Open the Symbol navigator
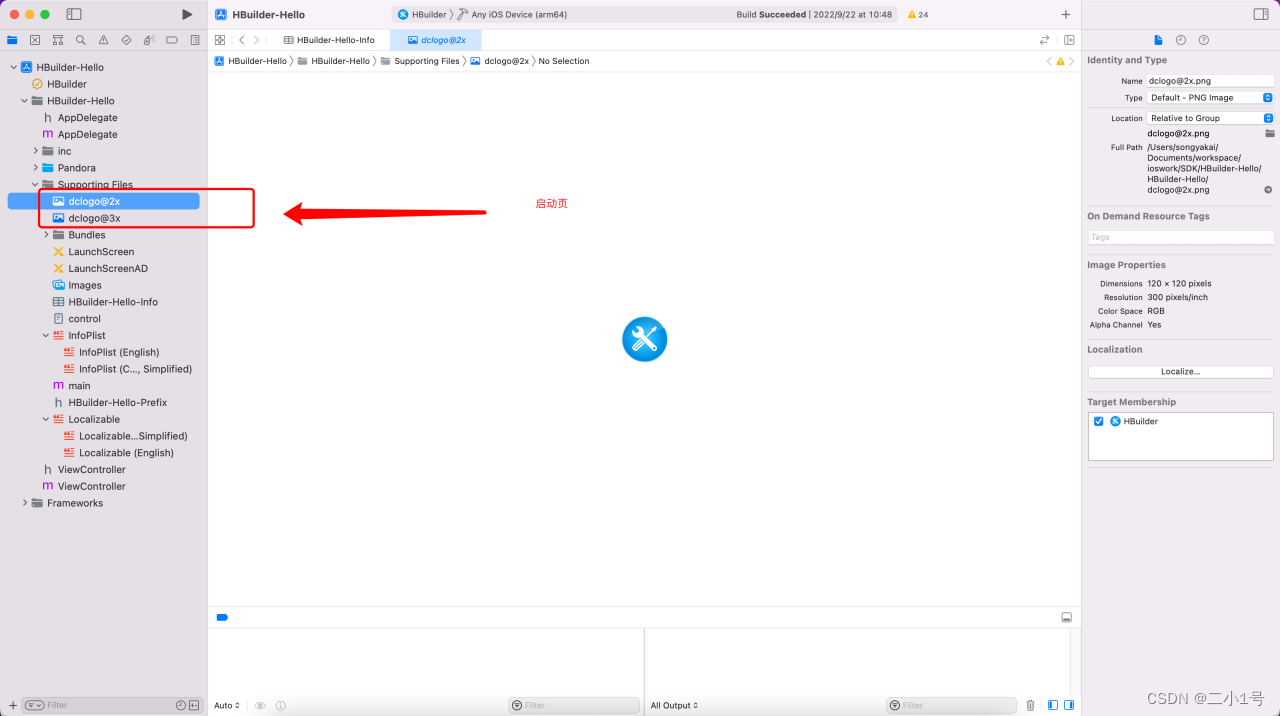The image size is (1280, 716). [58, 40]
